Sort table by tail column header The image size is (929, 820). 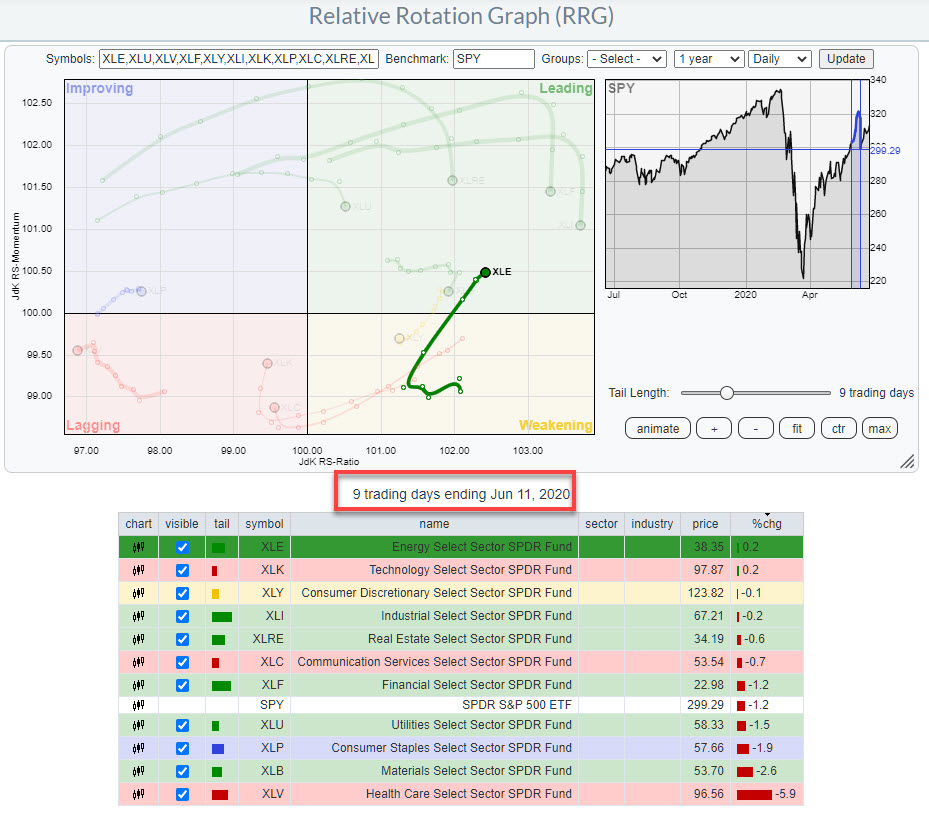222,524
